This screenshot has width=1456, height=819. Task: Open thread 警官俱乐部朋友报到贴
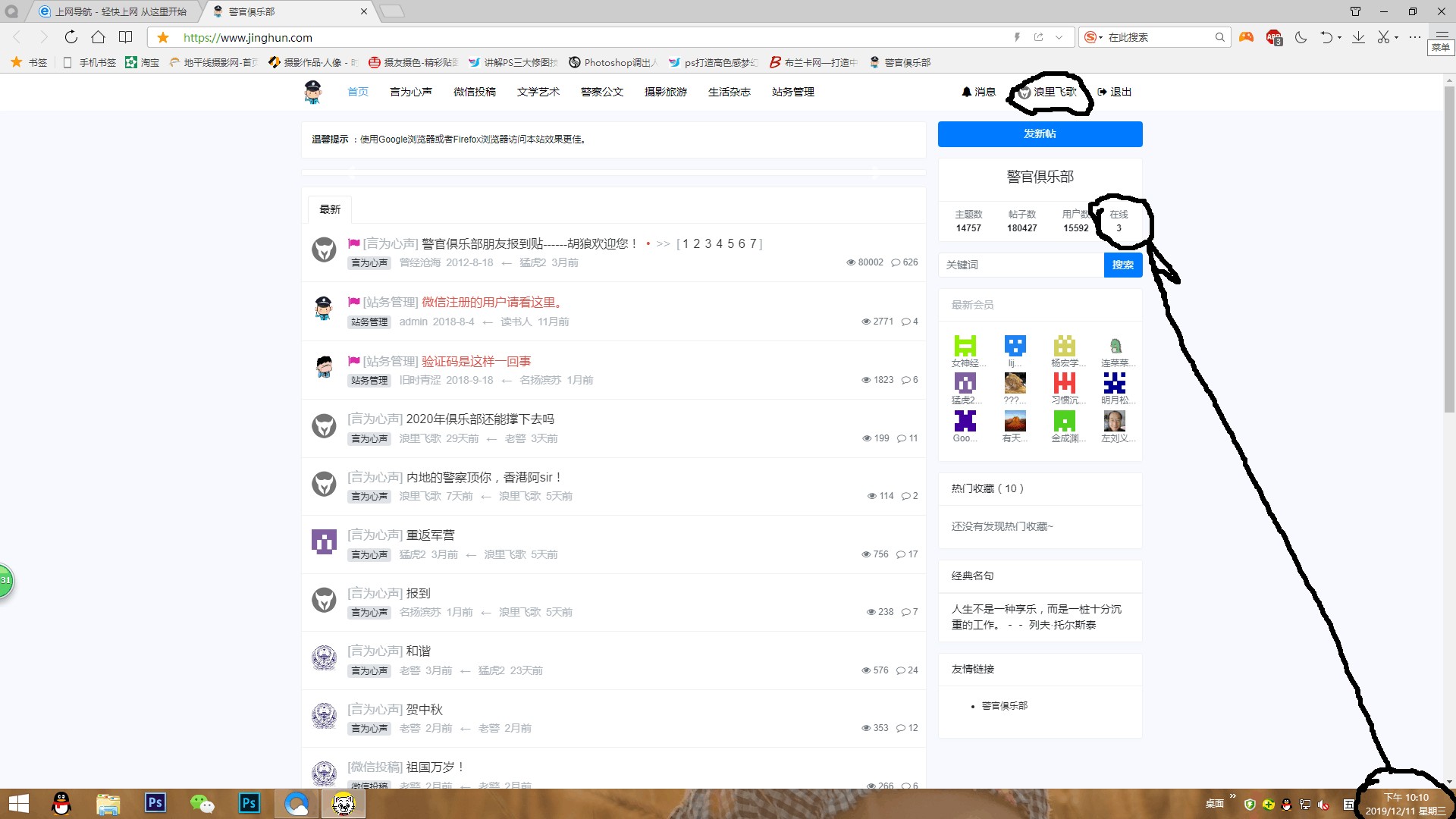pyautogui.click(x=530, y=243)
